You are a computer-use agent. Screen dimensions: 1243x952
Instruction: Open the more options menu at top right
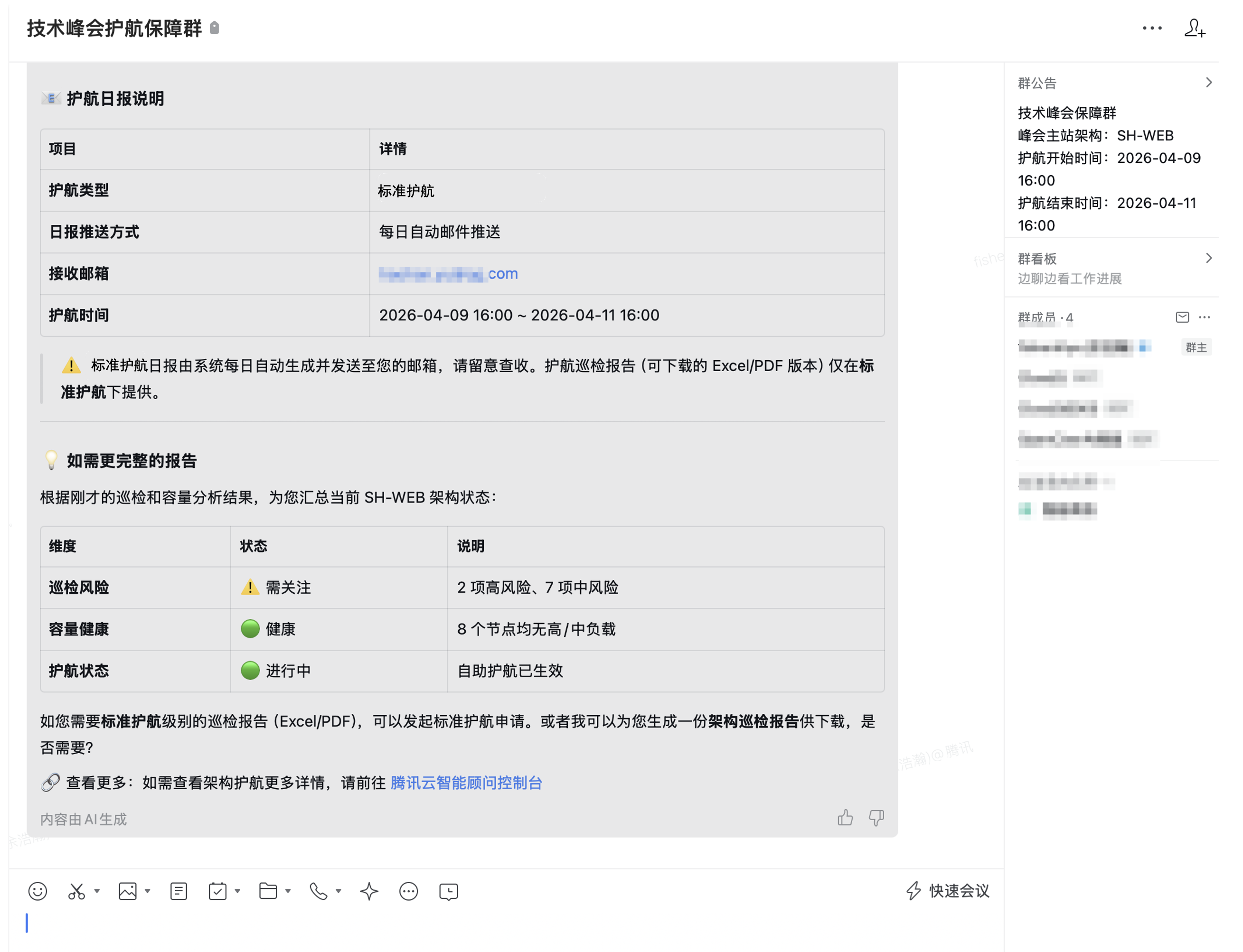1152,29
